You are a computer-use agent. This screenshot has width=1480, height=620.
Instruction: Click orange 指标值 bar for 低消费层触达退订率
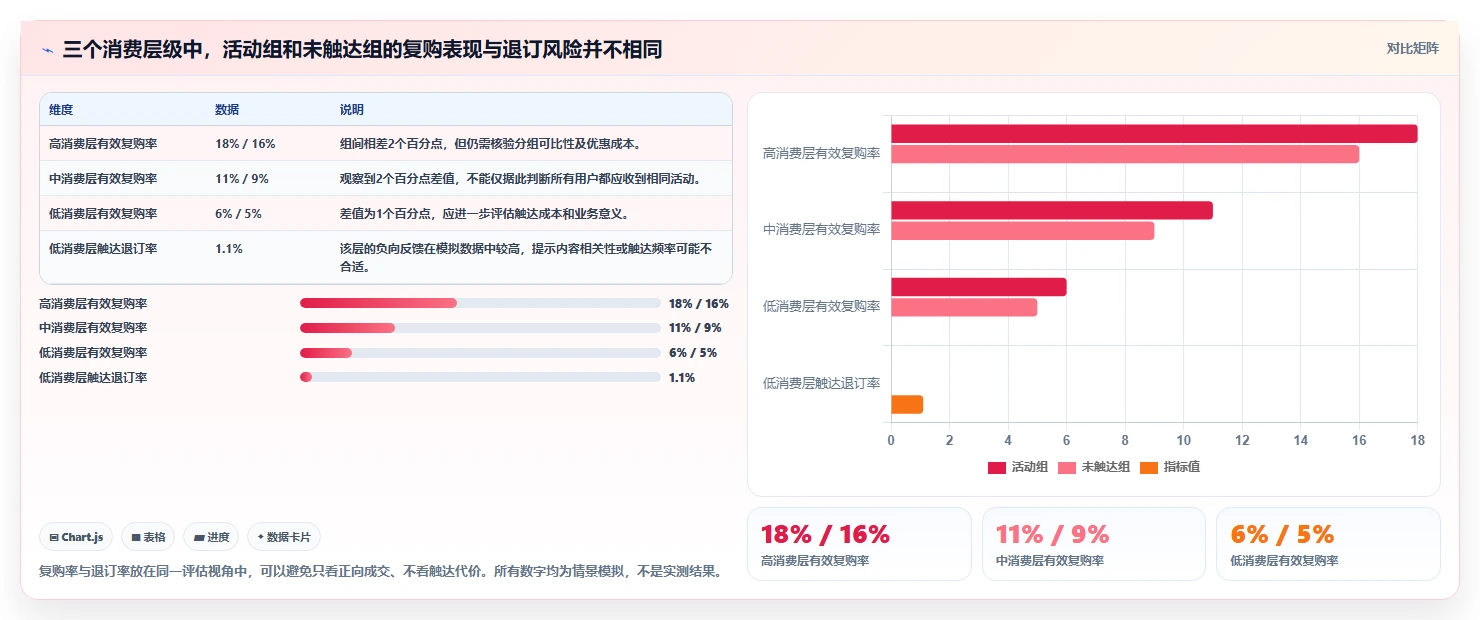coord(907,404)
